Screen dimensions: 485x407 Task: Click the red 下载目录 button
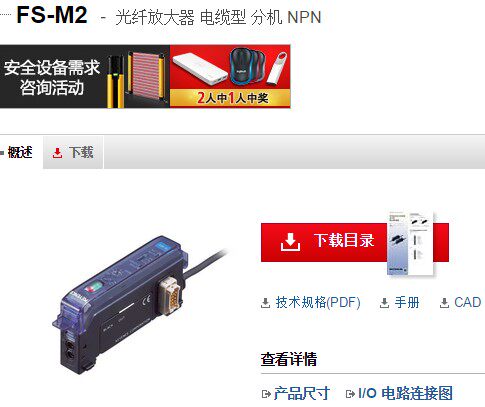[355, 242]
